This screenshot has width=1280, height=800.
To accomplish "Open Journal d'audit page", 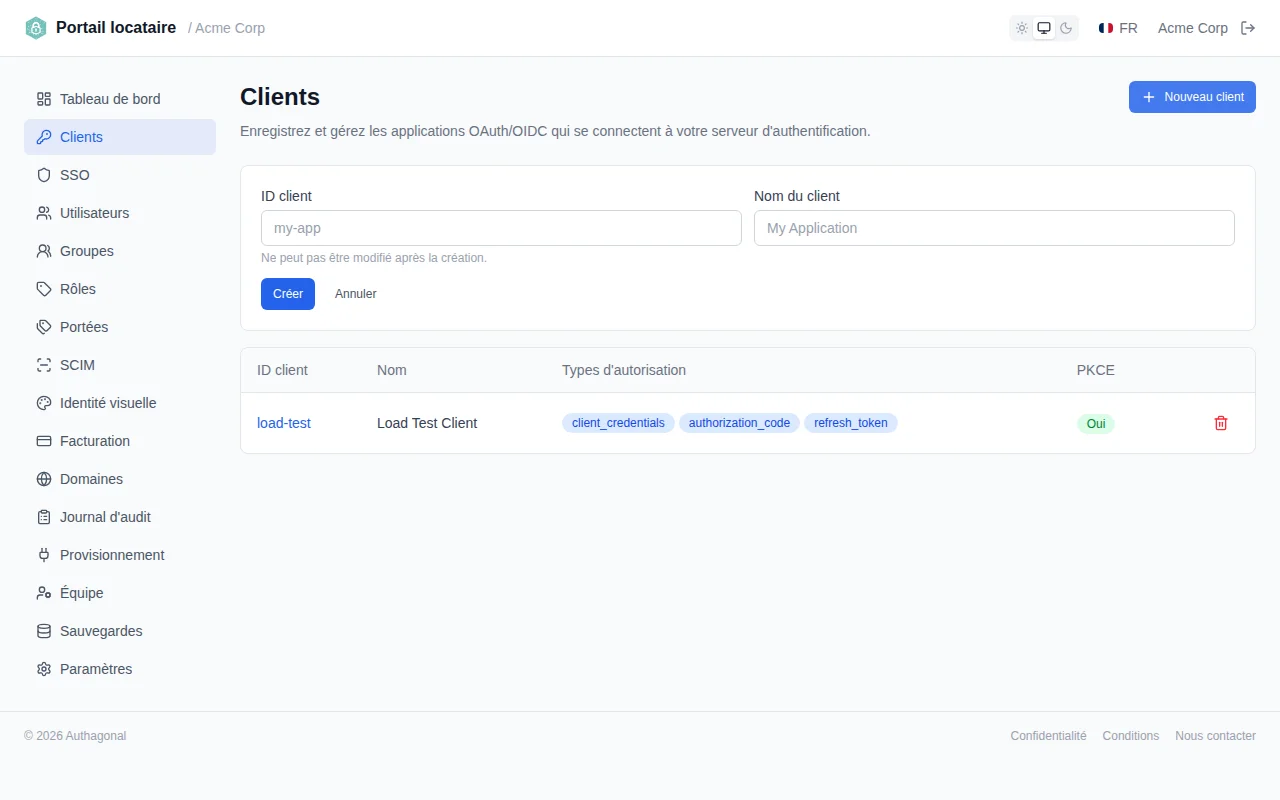I will (120, 517).
